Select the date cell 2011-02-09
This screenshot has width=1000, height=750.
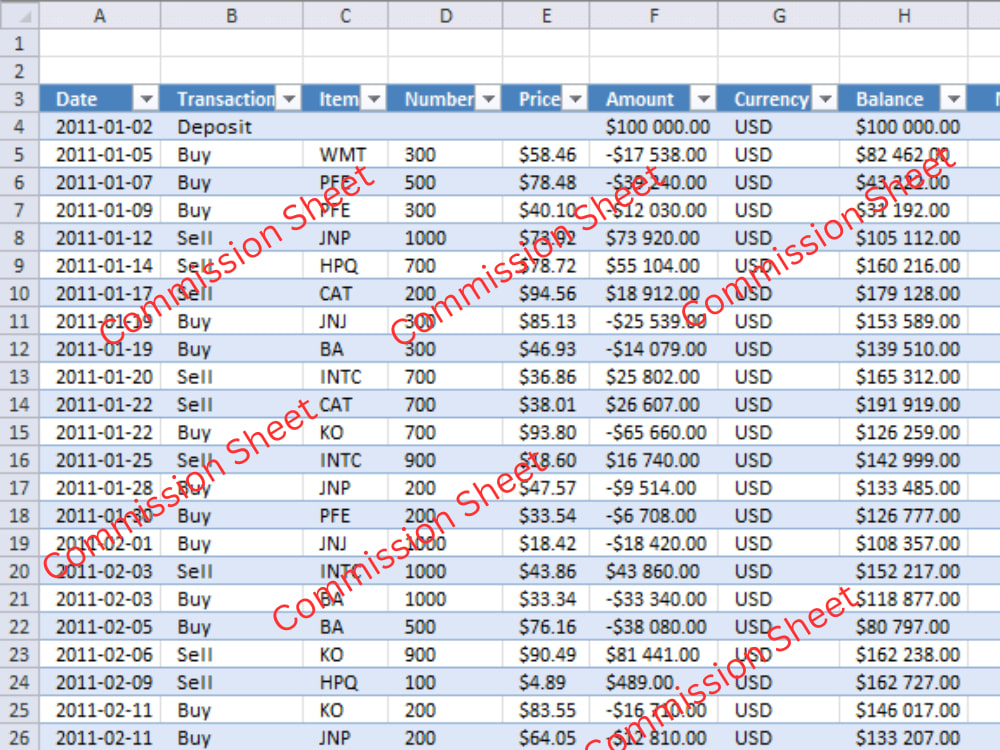coord(99,682)
